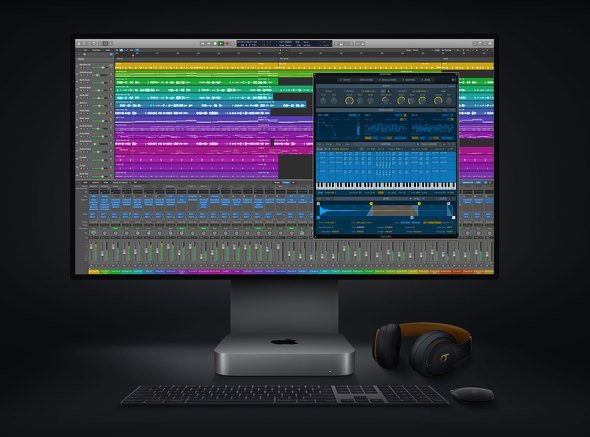Screen dimensions: 590x437
Task: Click the Amp Volume knob in Sampler
Action: 438,100
